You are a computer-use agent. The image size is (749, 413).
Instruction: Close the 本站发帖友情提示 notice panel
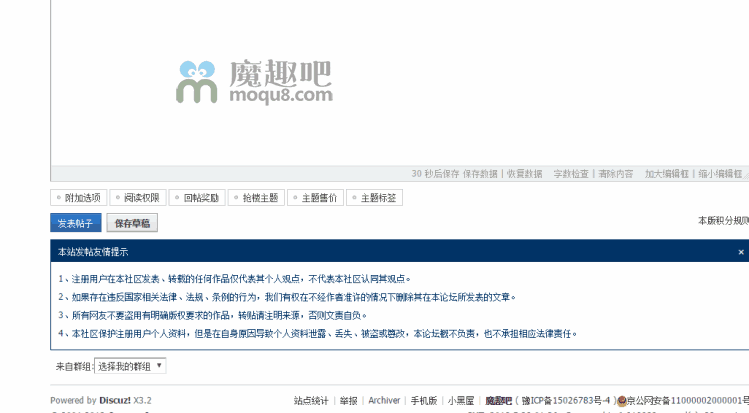click(x=741, y=252)
